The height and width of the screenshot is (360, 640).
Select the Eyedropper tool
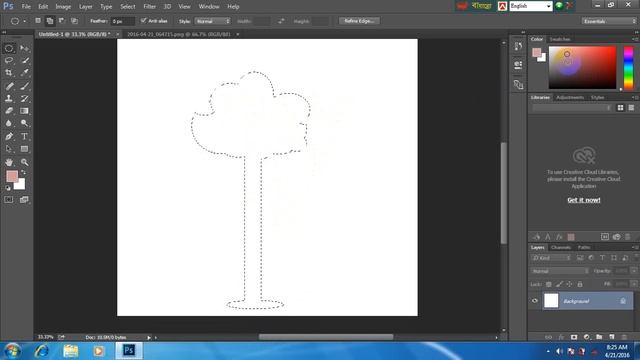pyautogui.click(x=24, y=73)
